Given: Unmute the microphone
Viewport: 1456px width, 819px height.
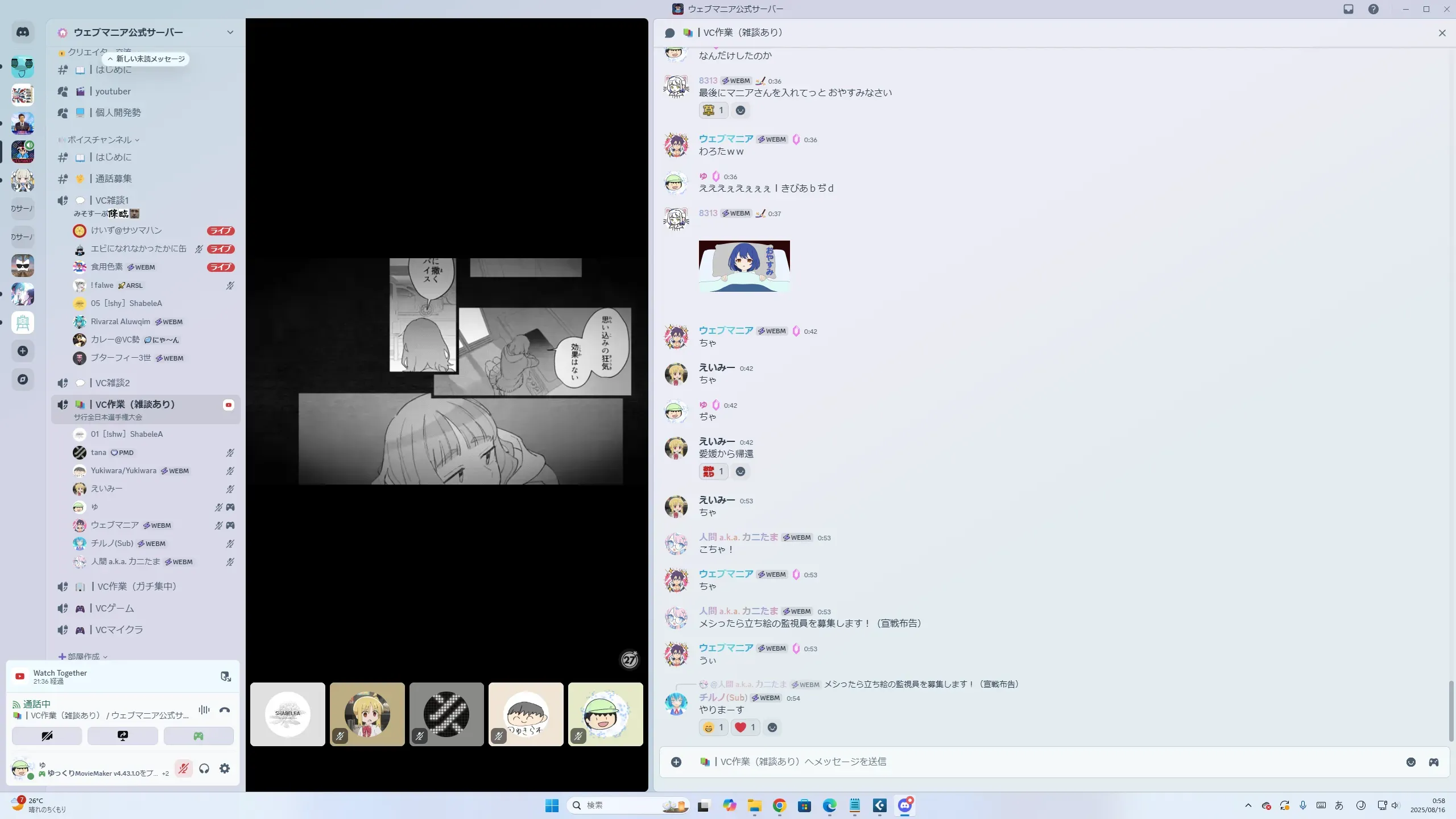Looking at the screenshot, I should click(x=183, y=769).
